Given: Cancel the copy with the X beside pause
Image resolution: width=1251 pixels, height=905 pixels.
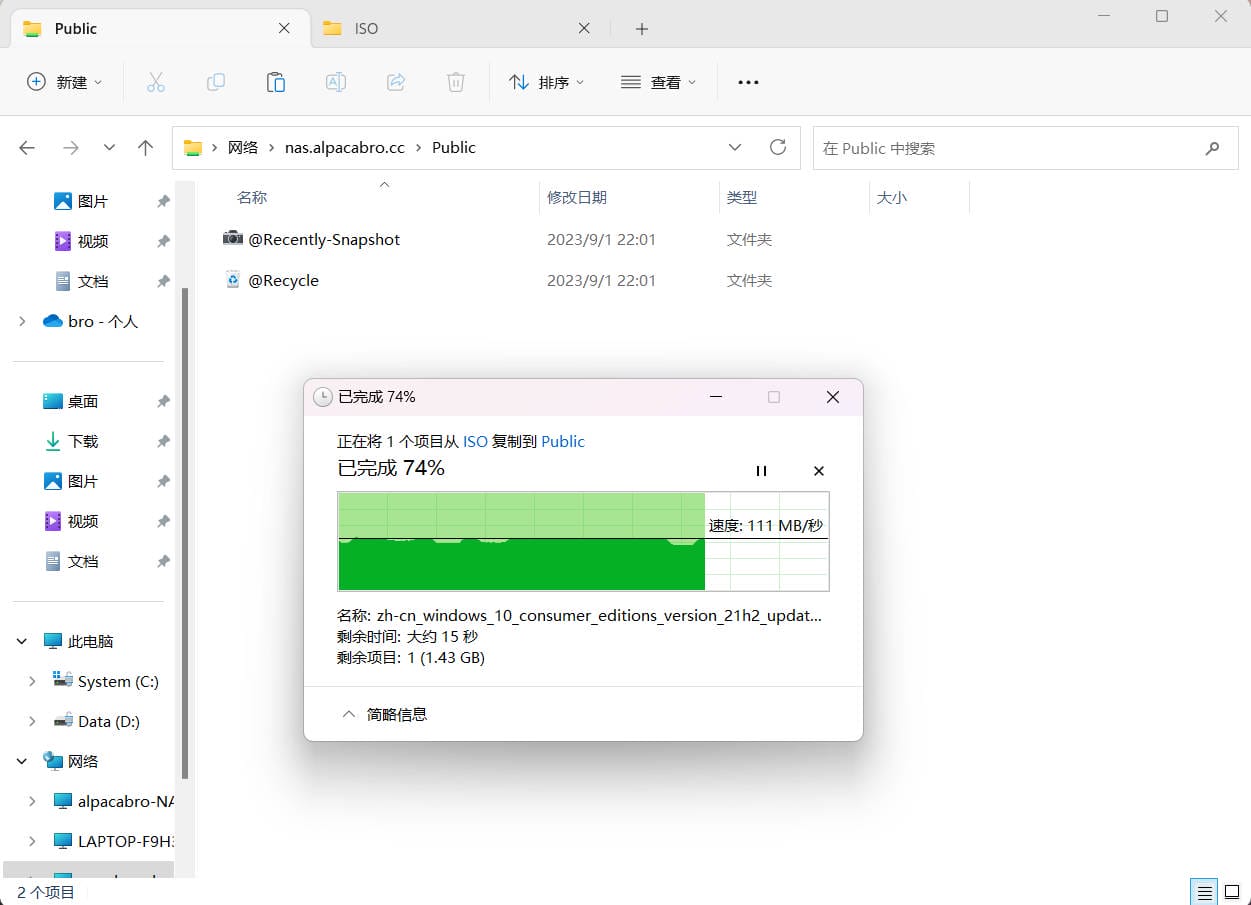Looking at the screenshot, I should [818, 470].
